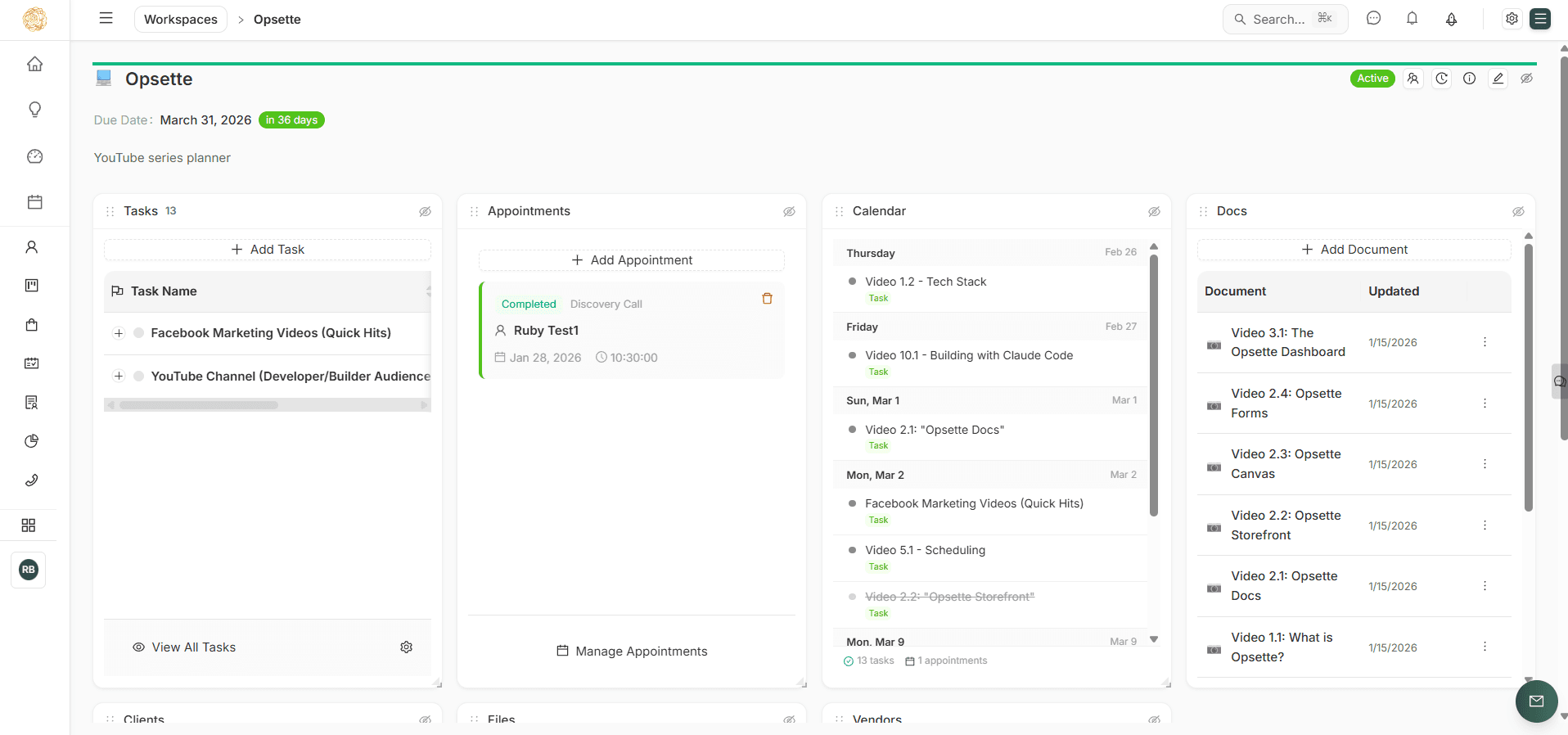Screen dimensions: 1568x735
Task: Open Manage Appointments link
Action: coord(632,652)
